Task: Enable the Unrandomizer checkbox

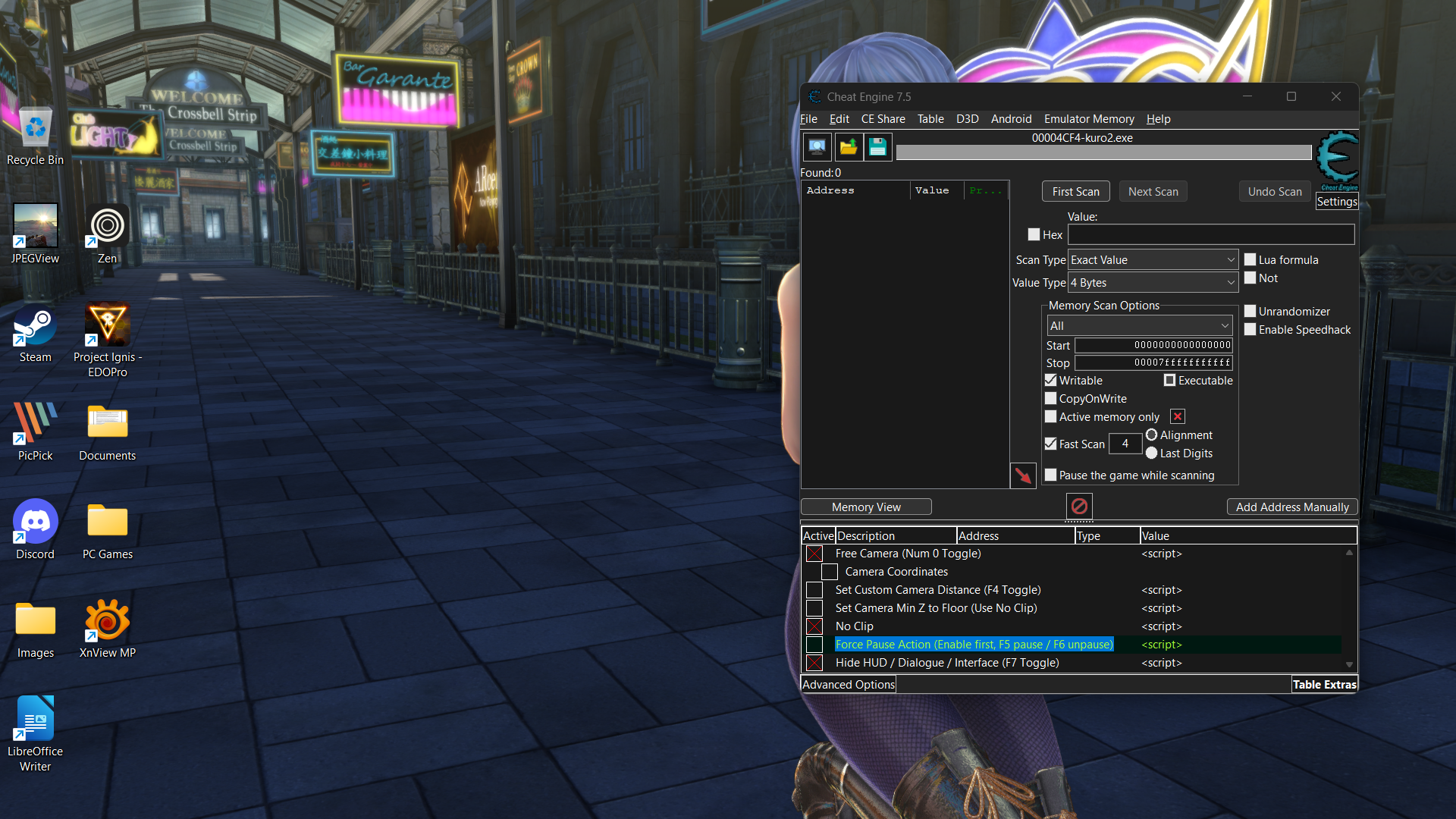Action: point(1250,311)
